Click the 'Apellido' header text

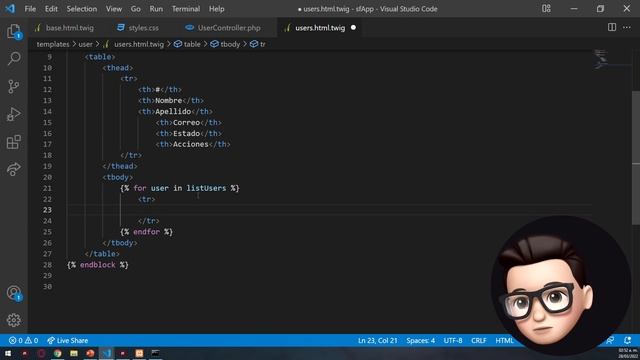click(173, 111)
